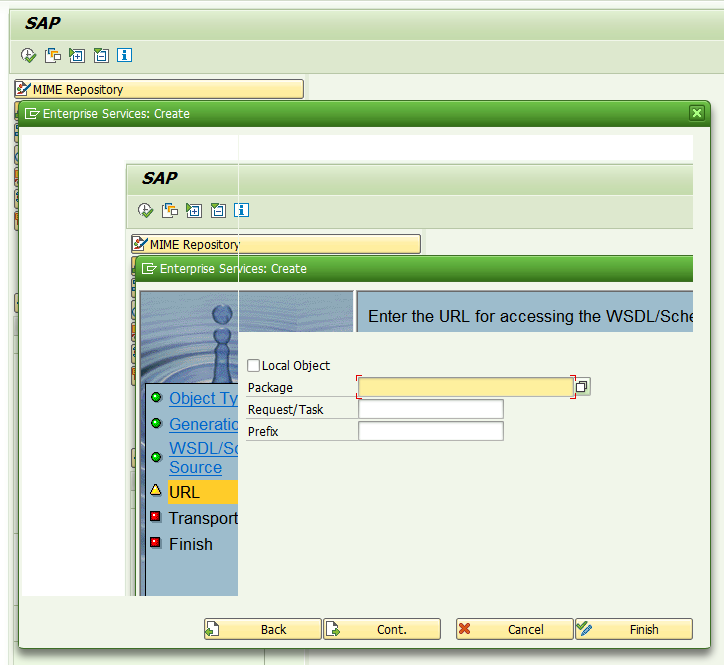Click the red status icon beside the Finish step

pyautogui.click(x=156, y=542)
